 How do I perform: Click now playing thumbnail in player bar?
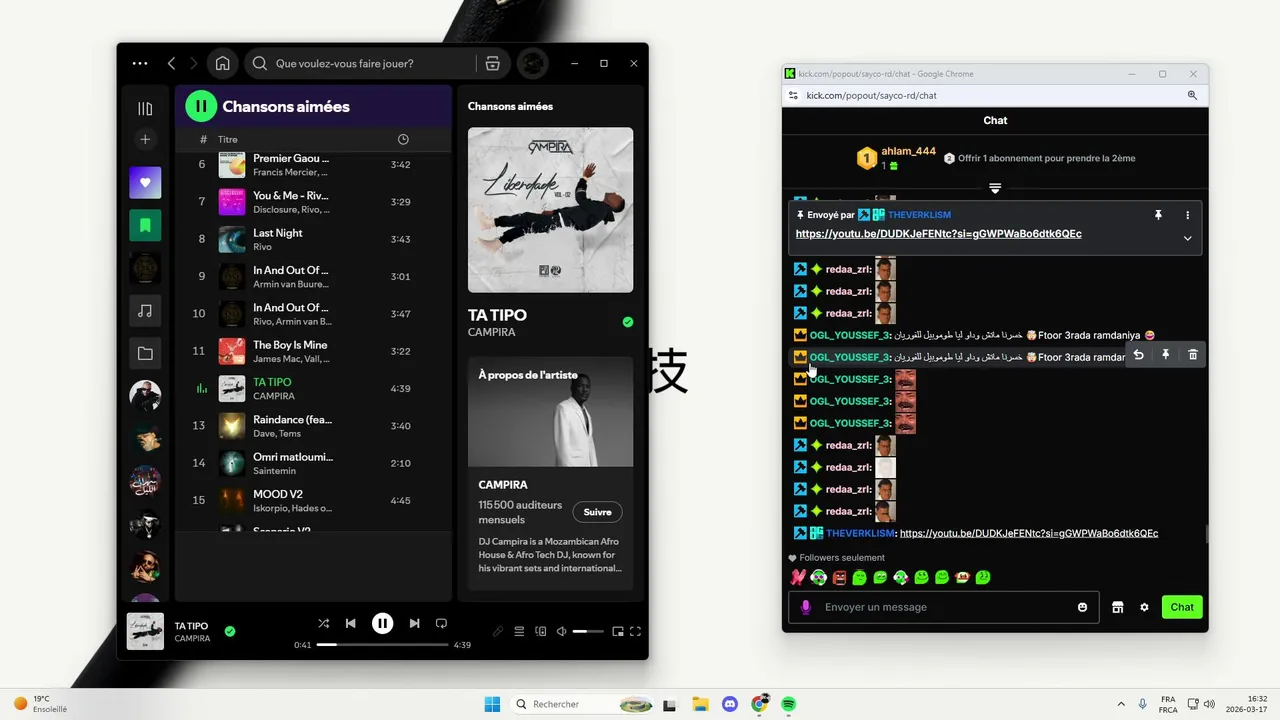[145, 631]
